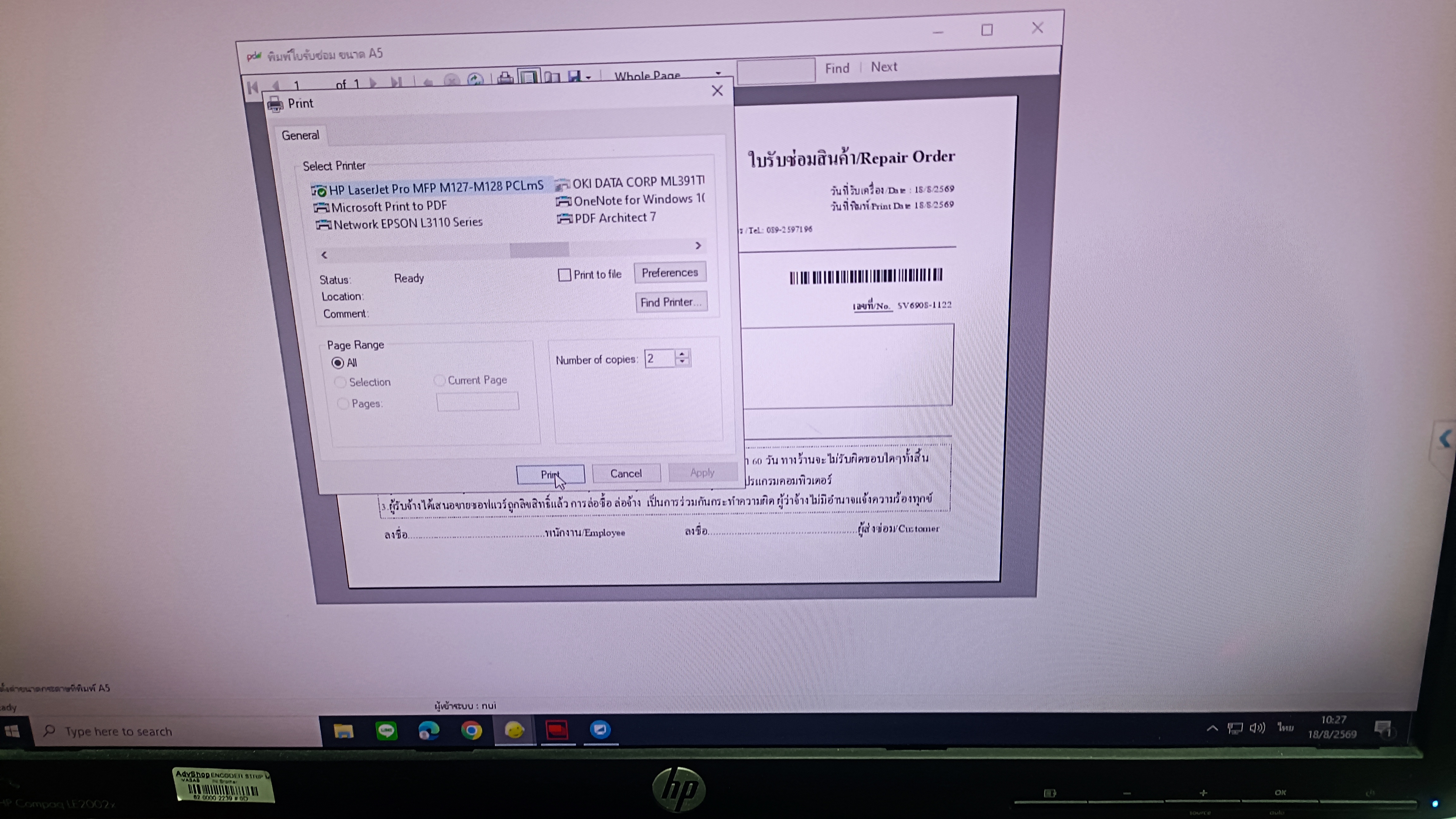Select the OKI DATA CORP ML391T printer
This screenshot has width=1456, height=819.
630,183
